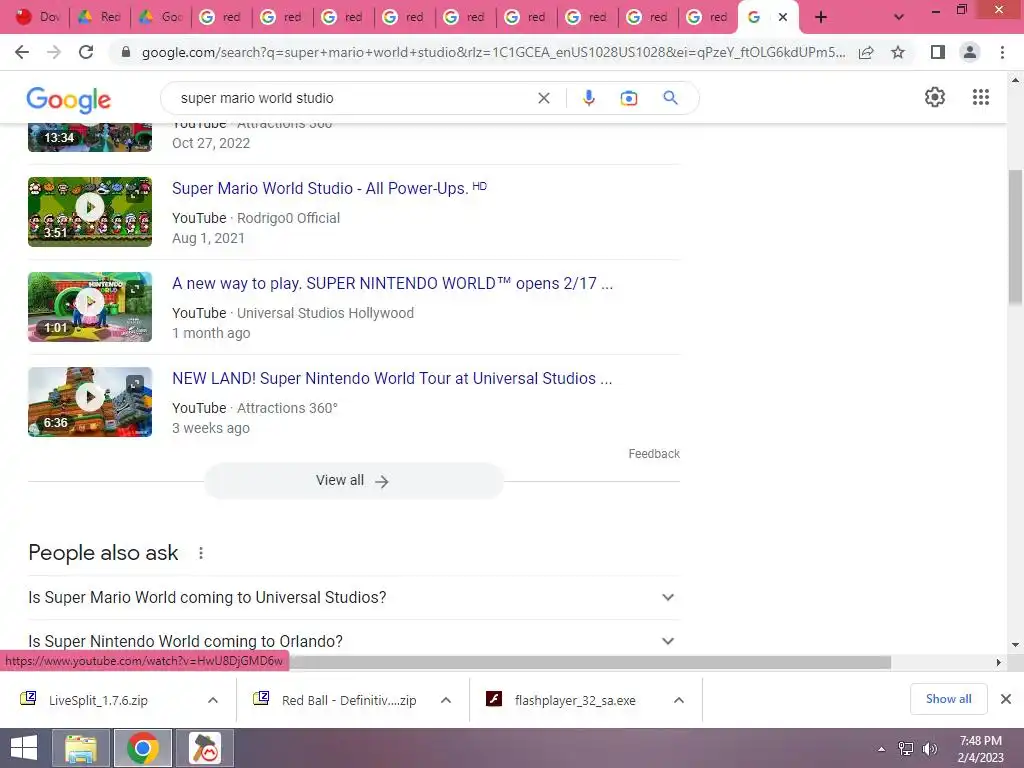Click the Chrome taskbar icon
The image size is (1024, 768).
(x=143, y=748)
